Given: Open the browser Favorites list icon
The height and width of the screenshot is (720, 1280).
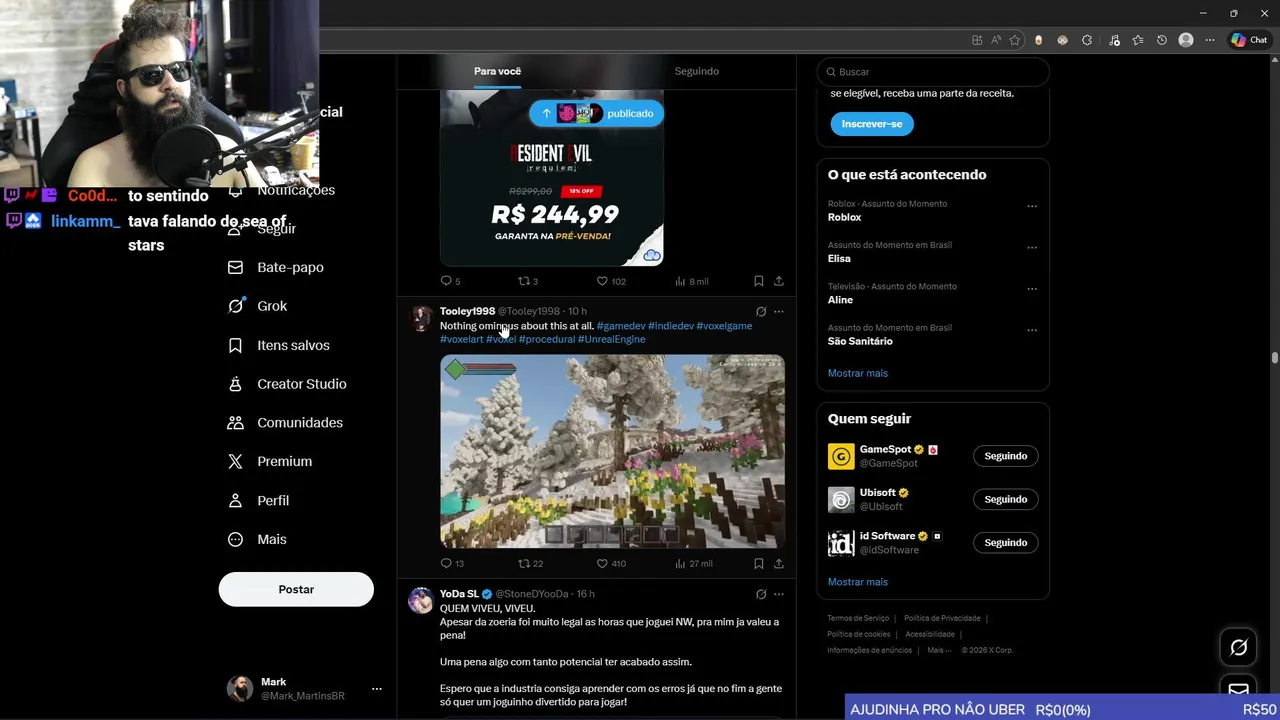Looking at the screenshot, I should tap(1138, 40).
